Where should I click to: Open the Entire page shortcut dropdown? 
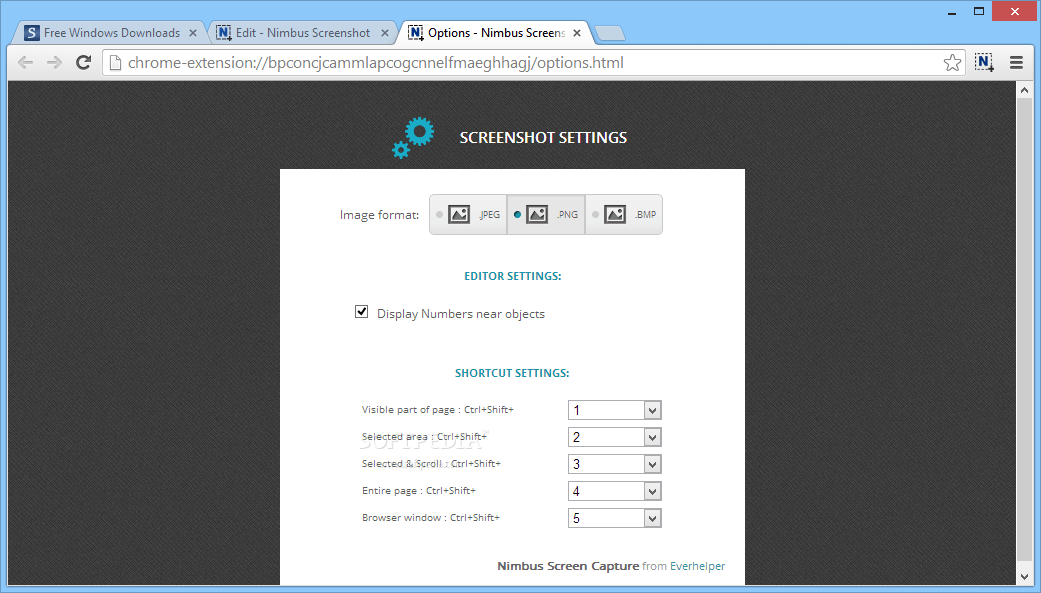coord(615,491)
